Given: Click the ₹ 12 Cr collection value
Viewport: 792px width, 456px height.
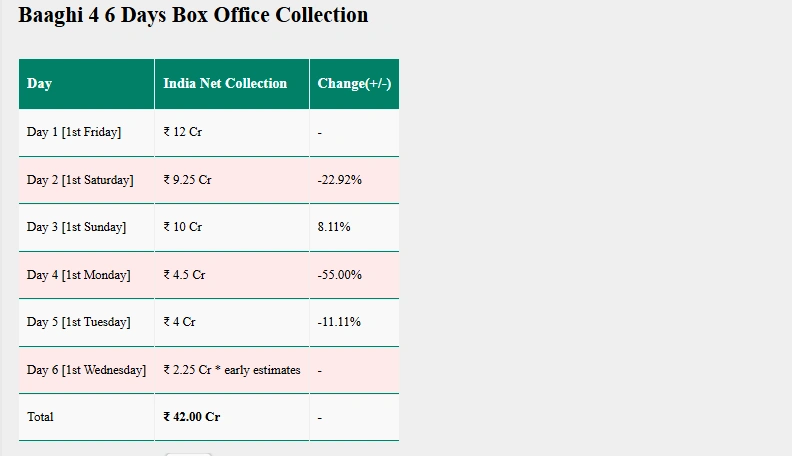Looking at the screenshot, I should [x=182, y=132].
